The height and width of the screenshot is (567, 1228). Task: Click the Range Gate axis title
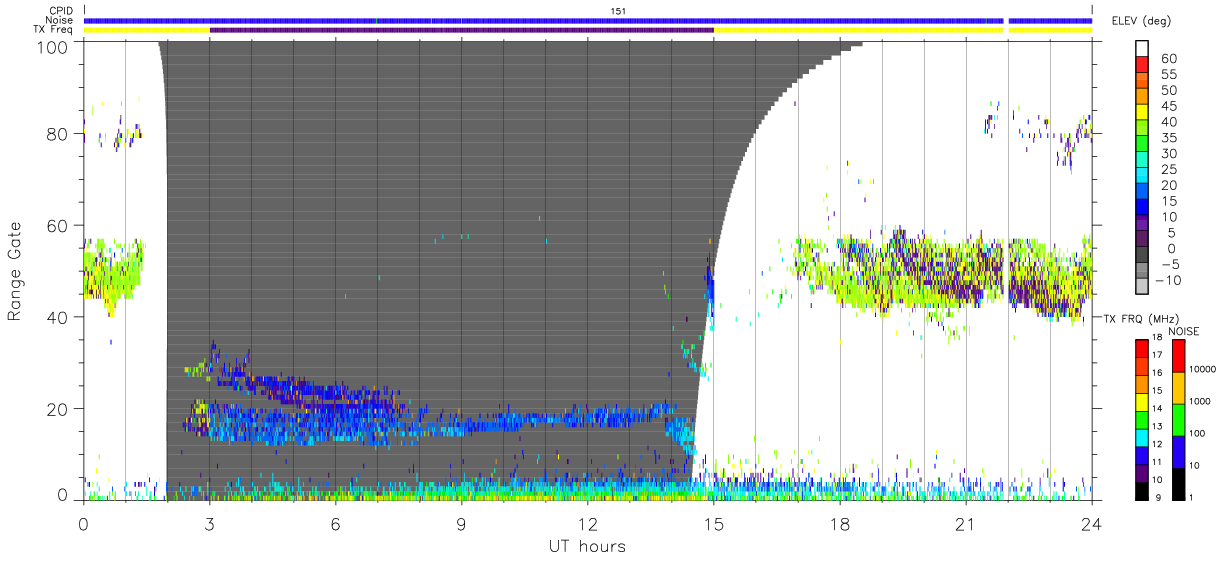[x=16, y=272]
